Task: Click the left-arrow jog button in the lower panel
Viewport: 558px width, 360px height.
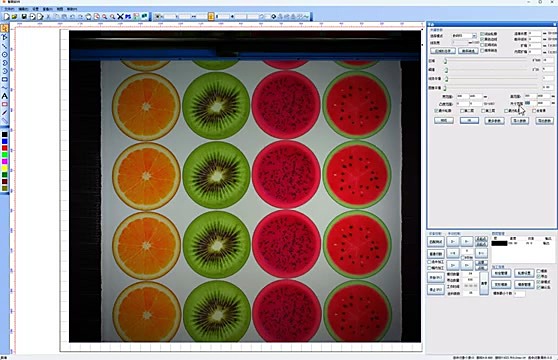Action: pos(453,253)
